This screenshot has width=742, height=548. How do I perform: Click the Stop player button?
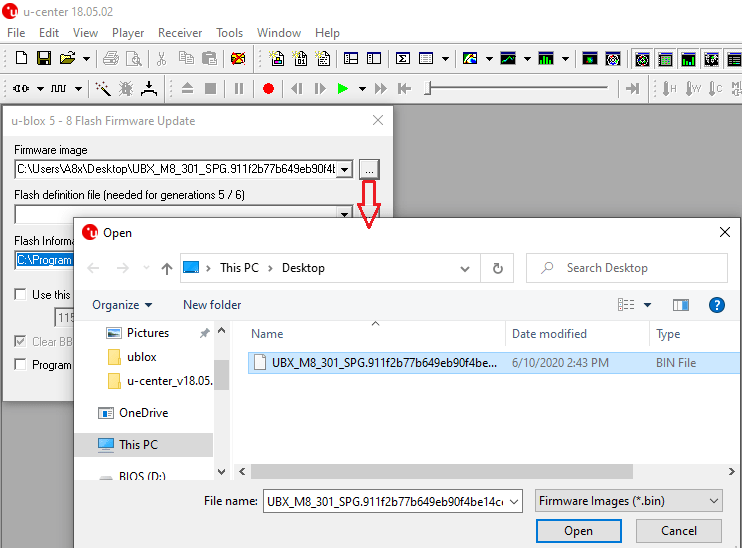click(211, 88)
